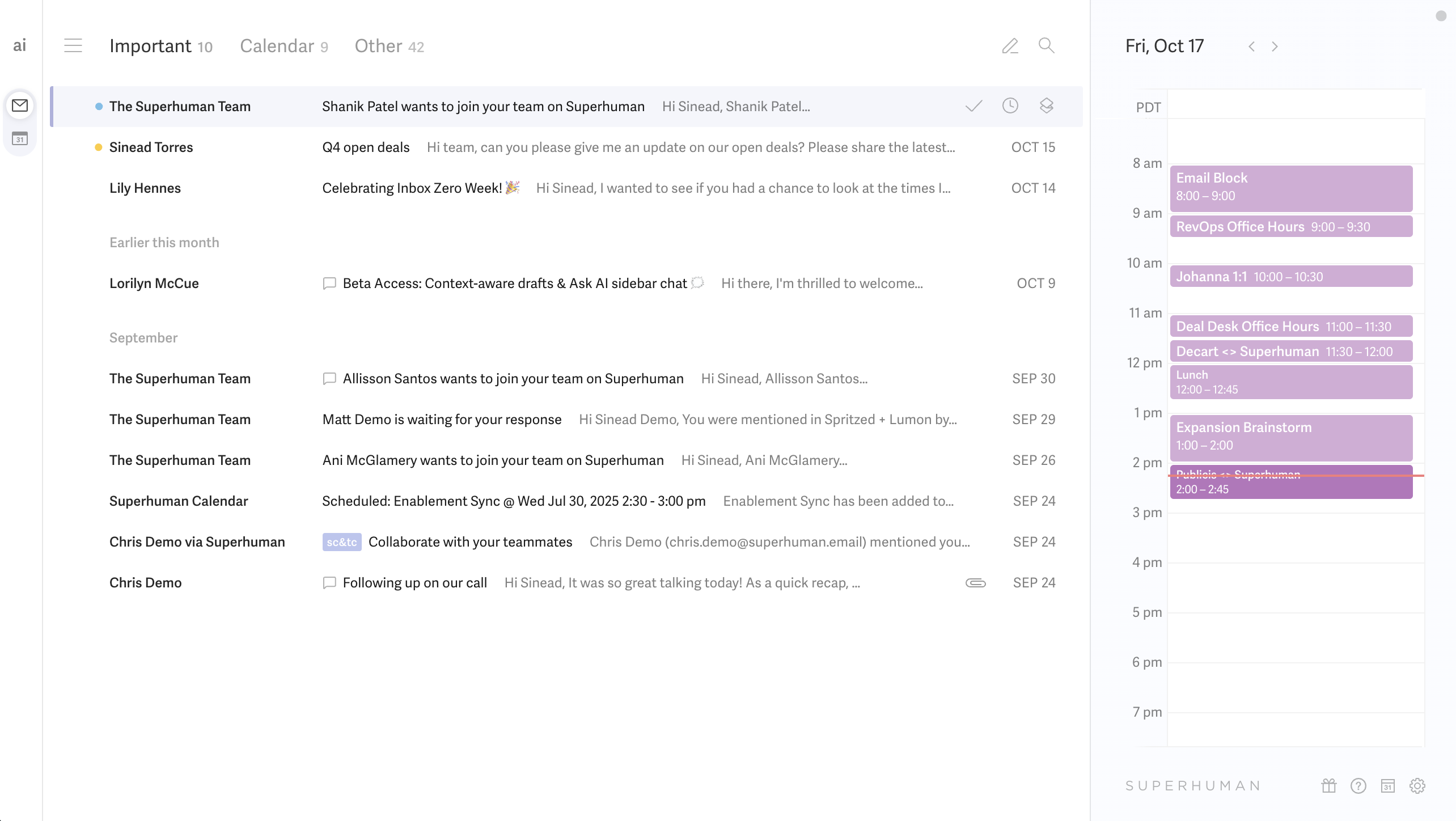Image resolution: width=1456 pixels, height=821 pixels.
Task: Open the help question mark icon
Action: [x=1358, y=785]
